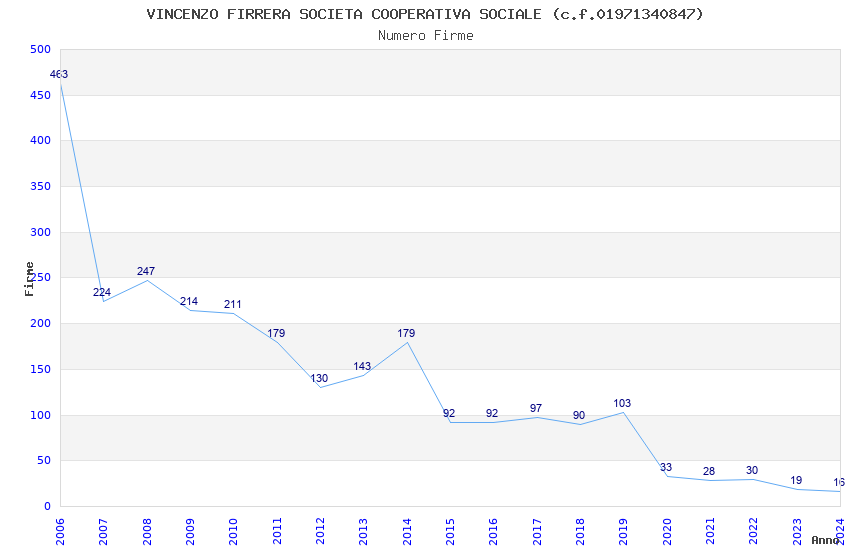Select the data label 130 for 2012

pyautogui.click(x=319, y=378)
